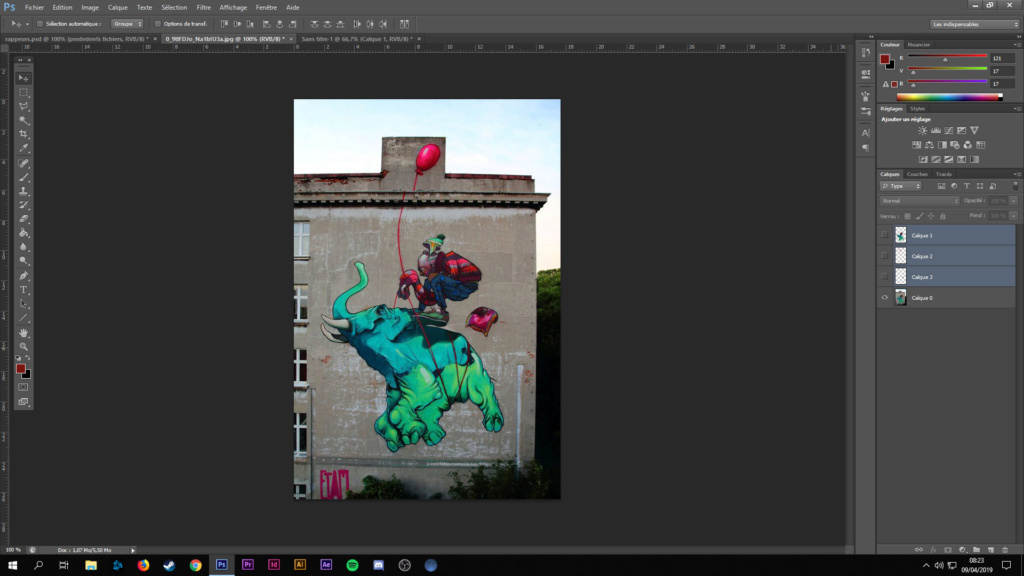Image resolution: width=1024 pixels, height=576 pixels.
Task: Select the Rectangular Marquee tool
Action: click(x=24, y=92)
